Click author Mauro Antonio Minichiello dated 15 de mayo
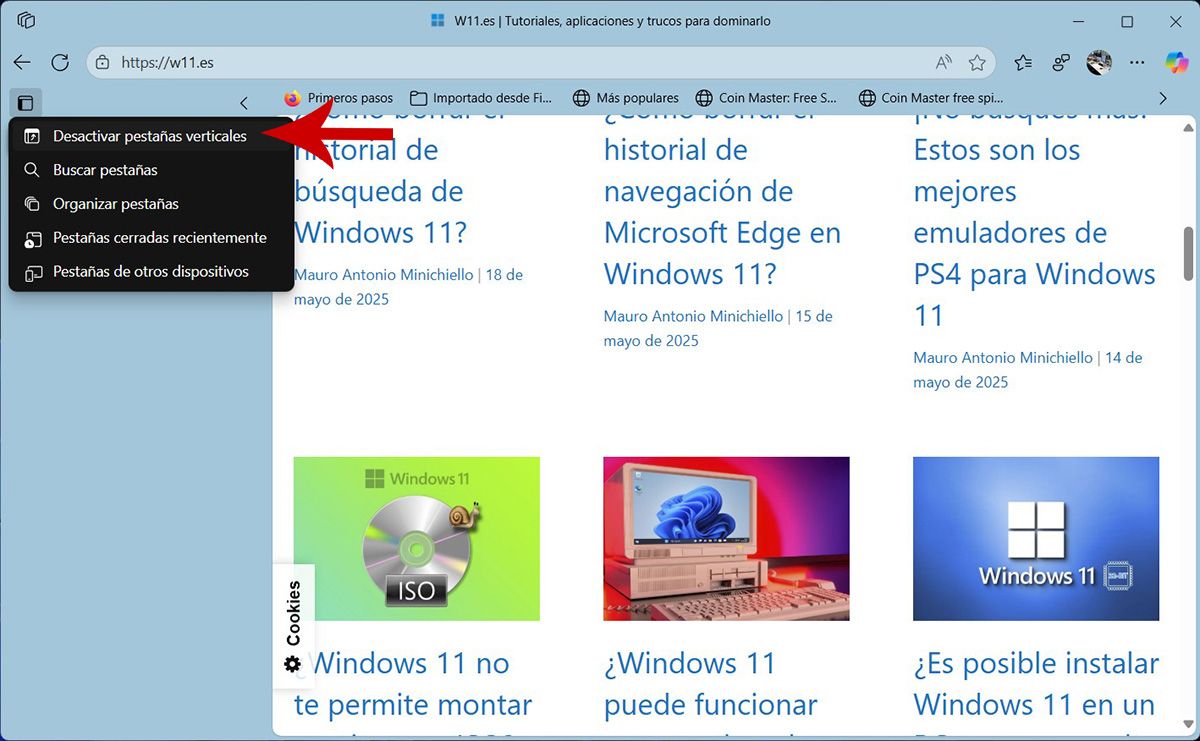 click(693, 316)
